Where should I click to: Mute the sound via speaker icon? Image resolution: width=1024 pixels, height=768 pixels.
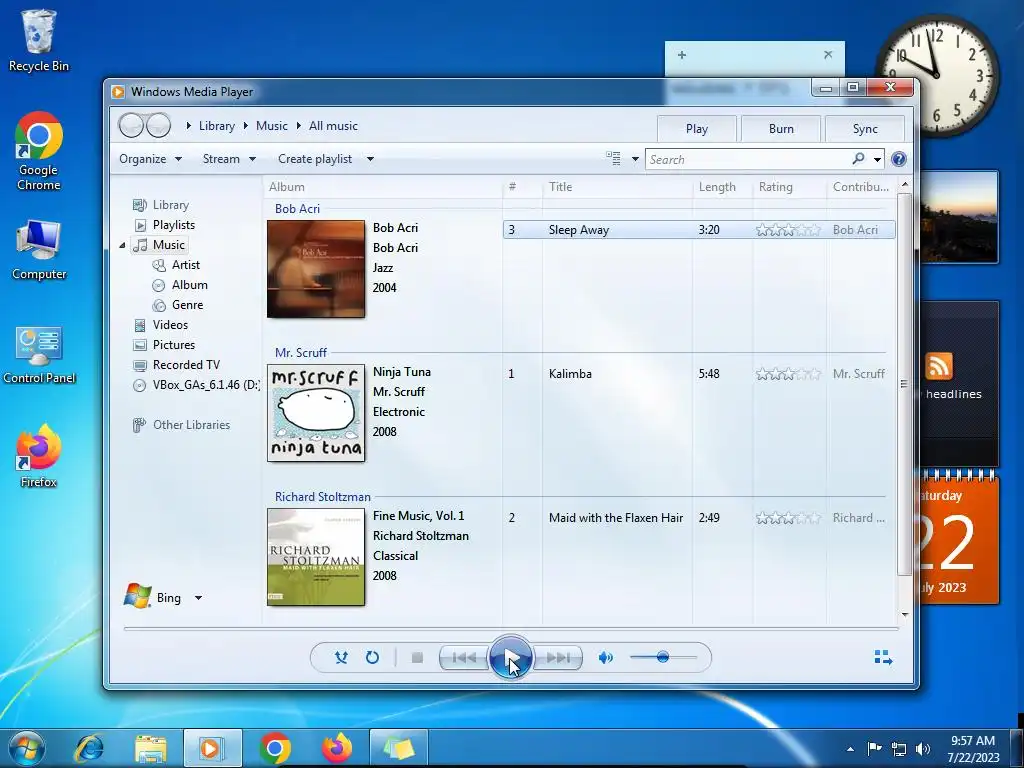(x=605, y=658)
